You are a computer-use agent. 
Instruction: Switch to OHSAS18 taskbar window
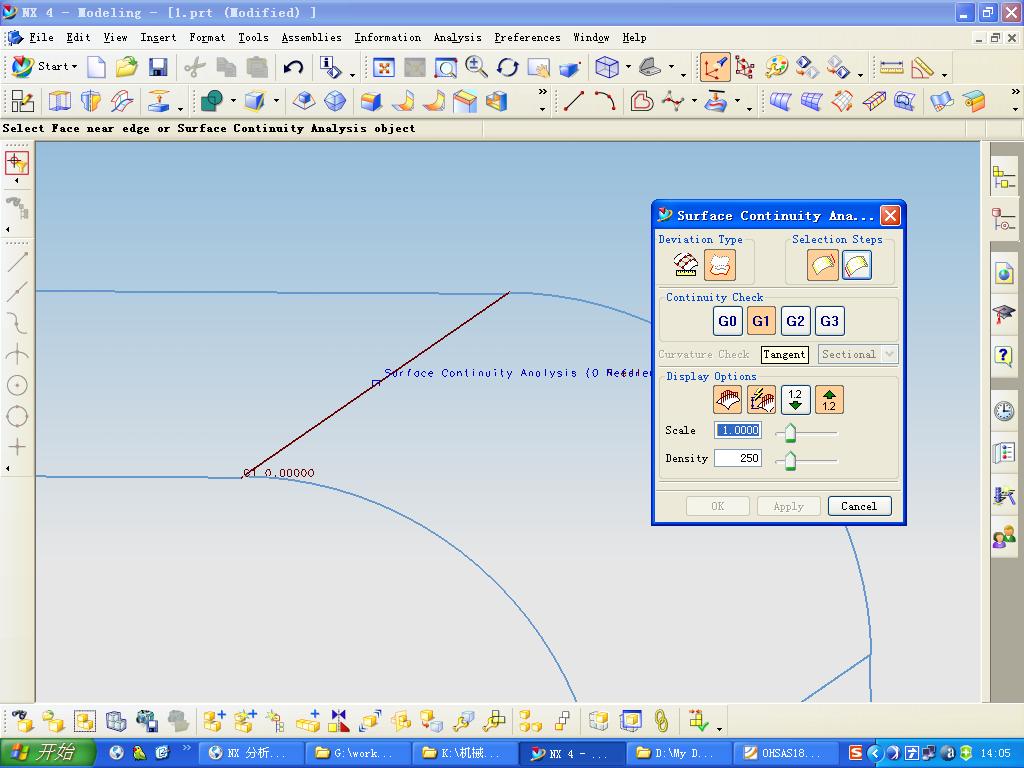click(786, 753)
